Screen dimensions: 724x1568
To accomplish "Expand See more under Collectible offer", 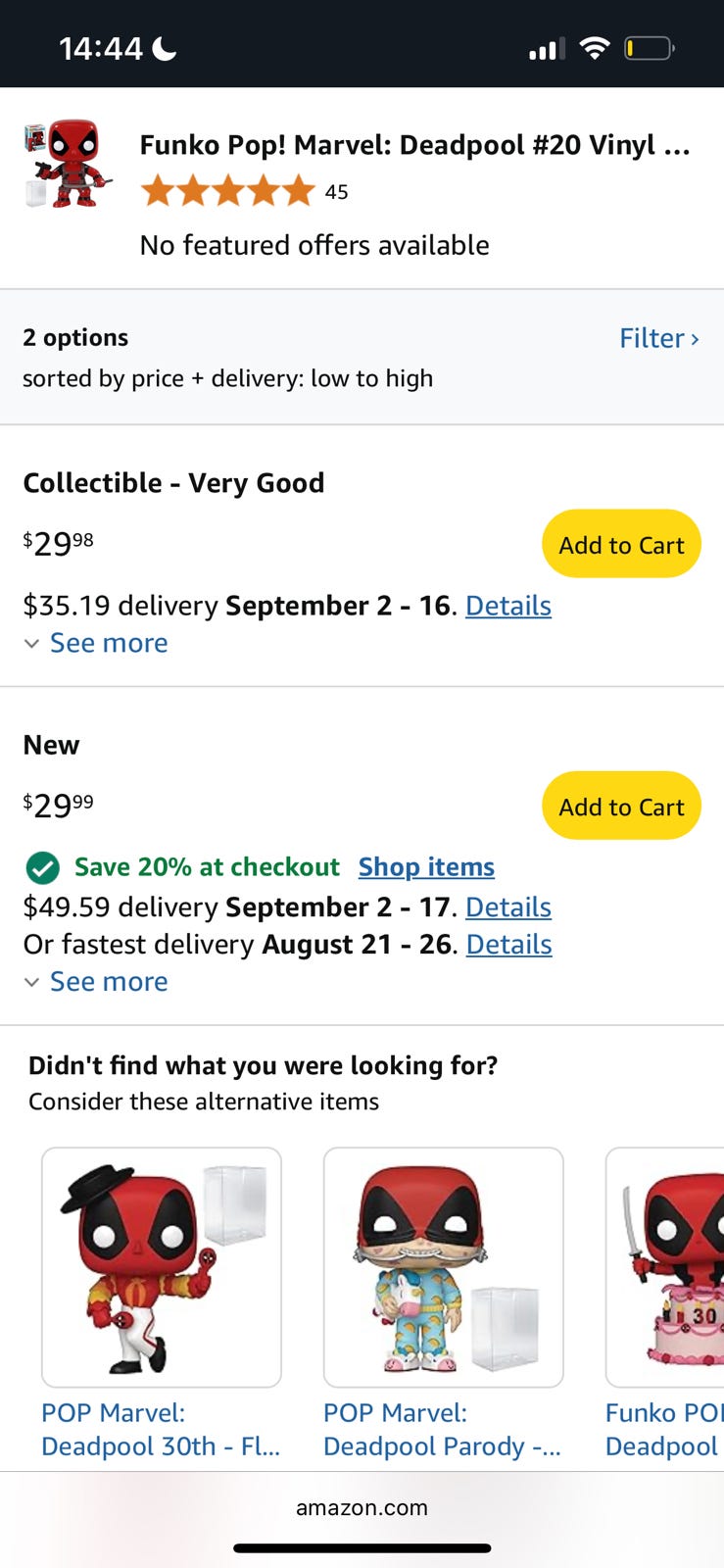I will click(108, 643).
